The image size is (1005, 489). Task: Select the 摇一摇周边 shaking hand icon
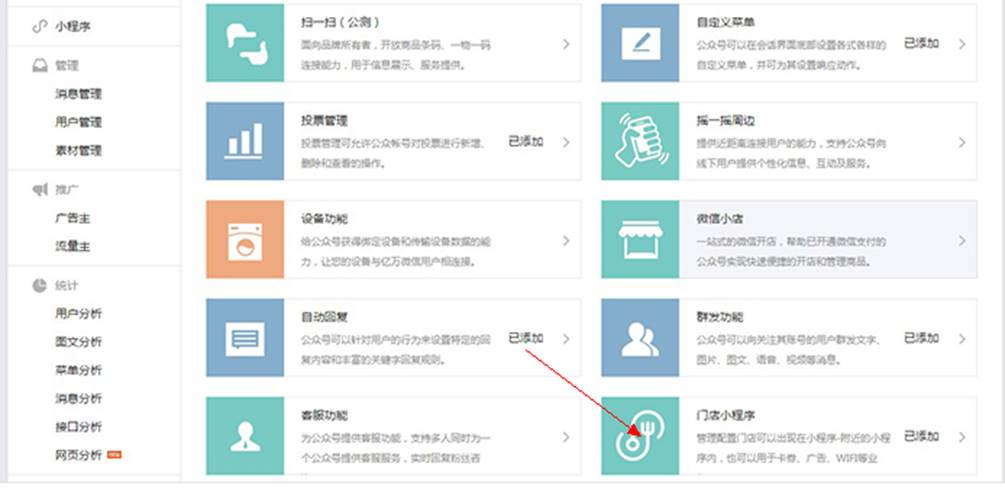pos(639,141)
